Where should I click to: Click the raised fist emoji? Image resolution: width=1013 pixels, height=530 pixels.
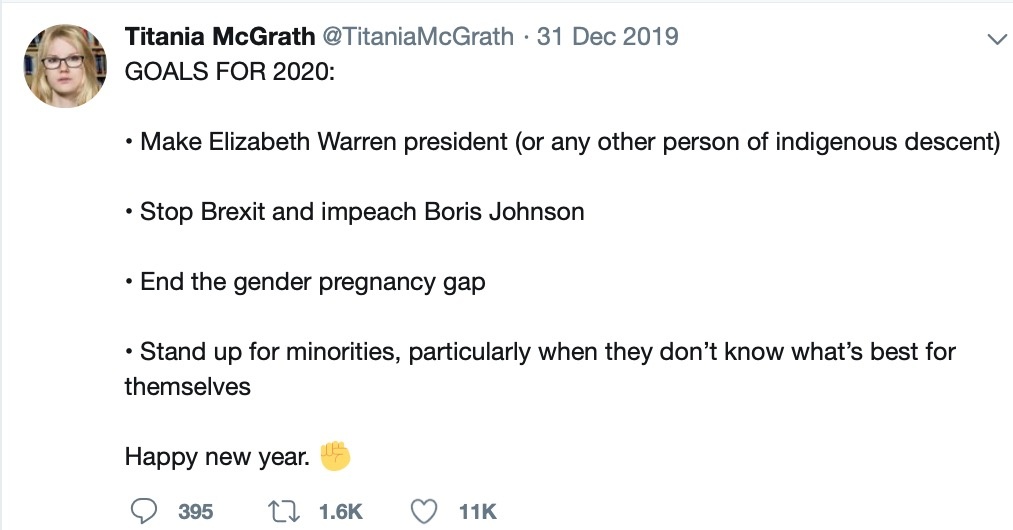pos(335,456)
